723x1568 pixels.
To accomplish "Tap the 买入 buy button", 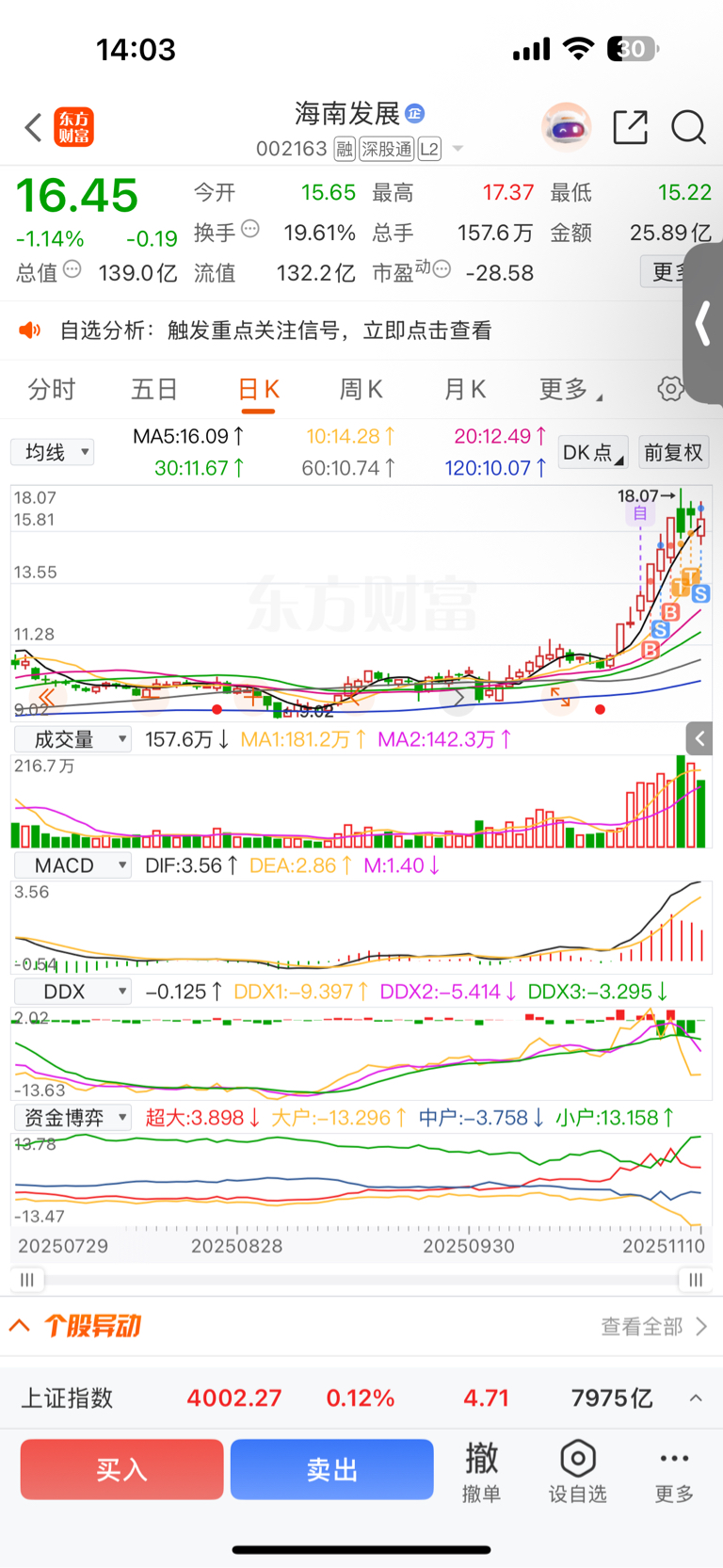I will tap(121, 1469).
